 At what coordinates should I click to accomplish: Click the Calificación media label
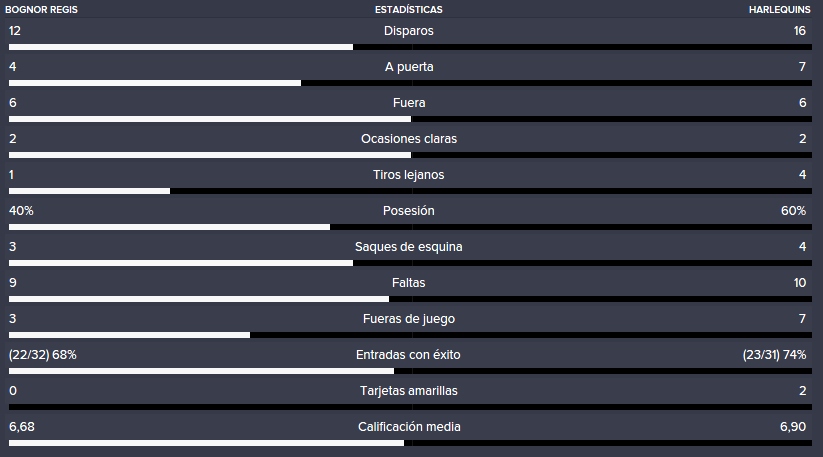(409, 427)
